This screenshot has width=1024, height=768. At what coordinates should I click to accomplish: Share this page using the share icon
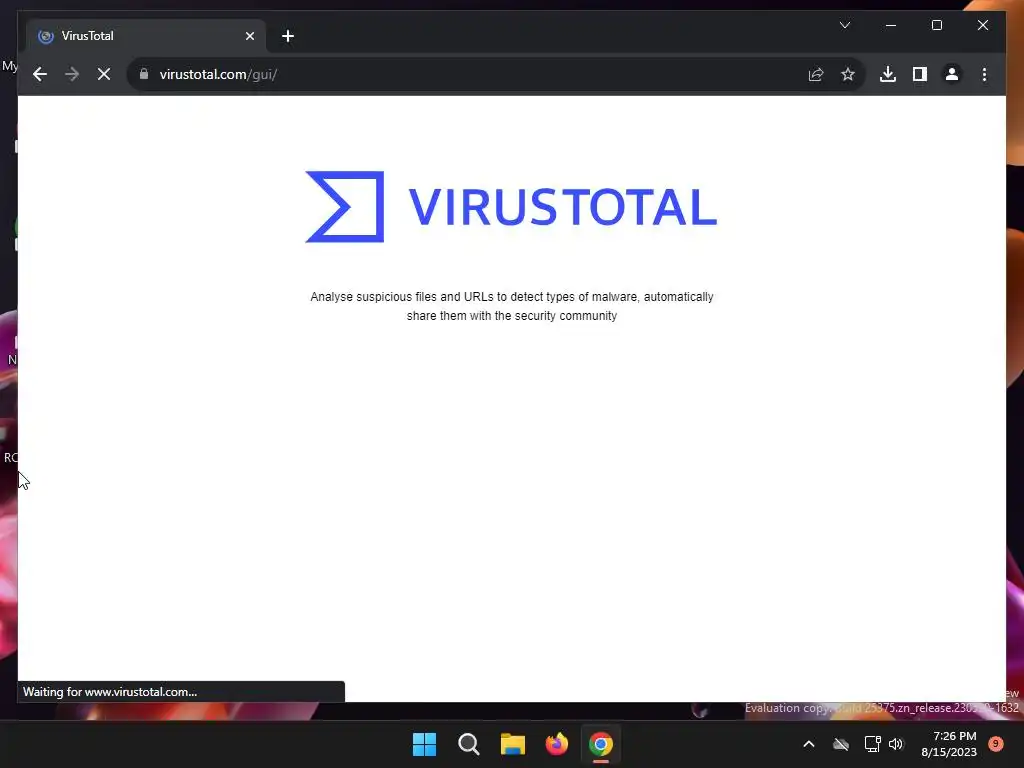click(816, 74)
